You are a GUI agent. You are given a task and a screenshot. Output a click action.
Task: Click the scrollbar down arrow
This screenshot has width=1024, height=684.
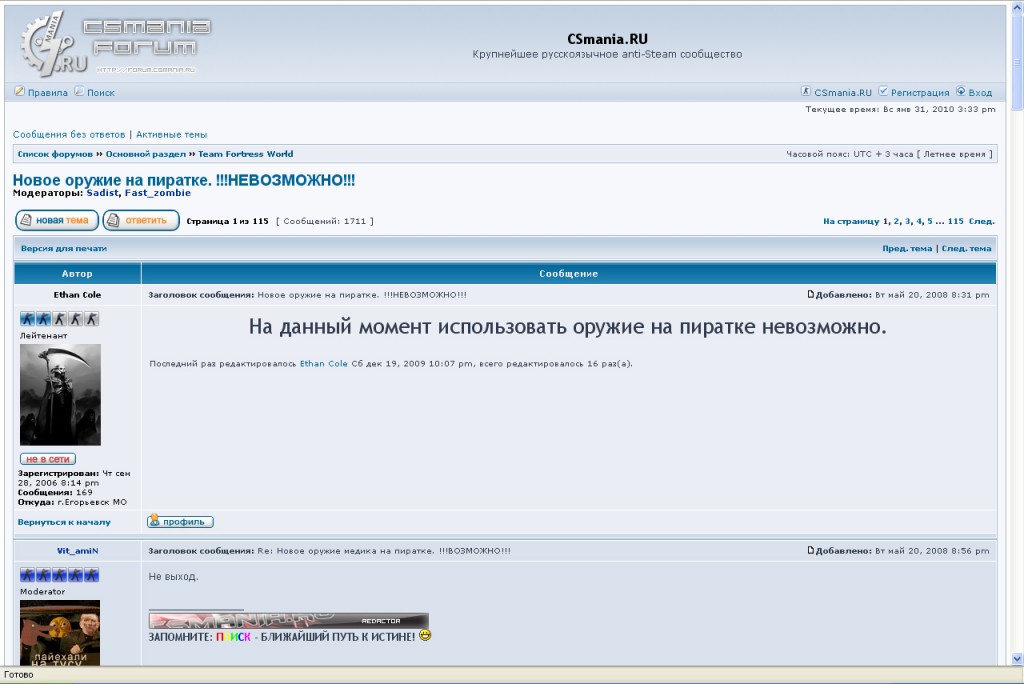[1017, 659]
